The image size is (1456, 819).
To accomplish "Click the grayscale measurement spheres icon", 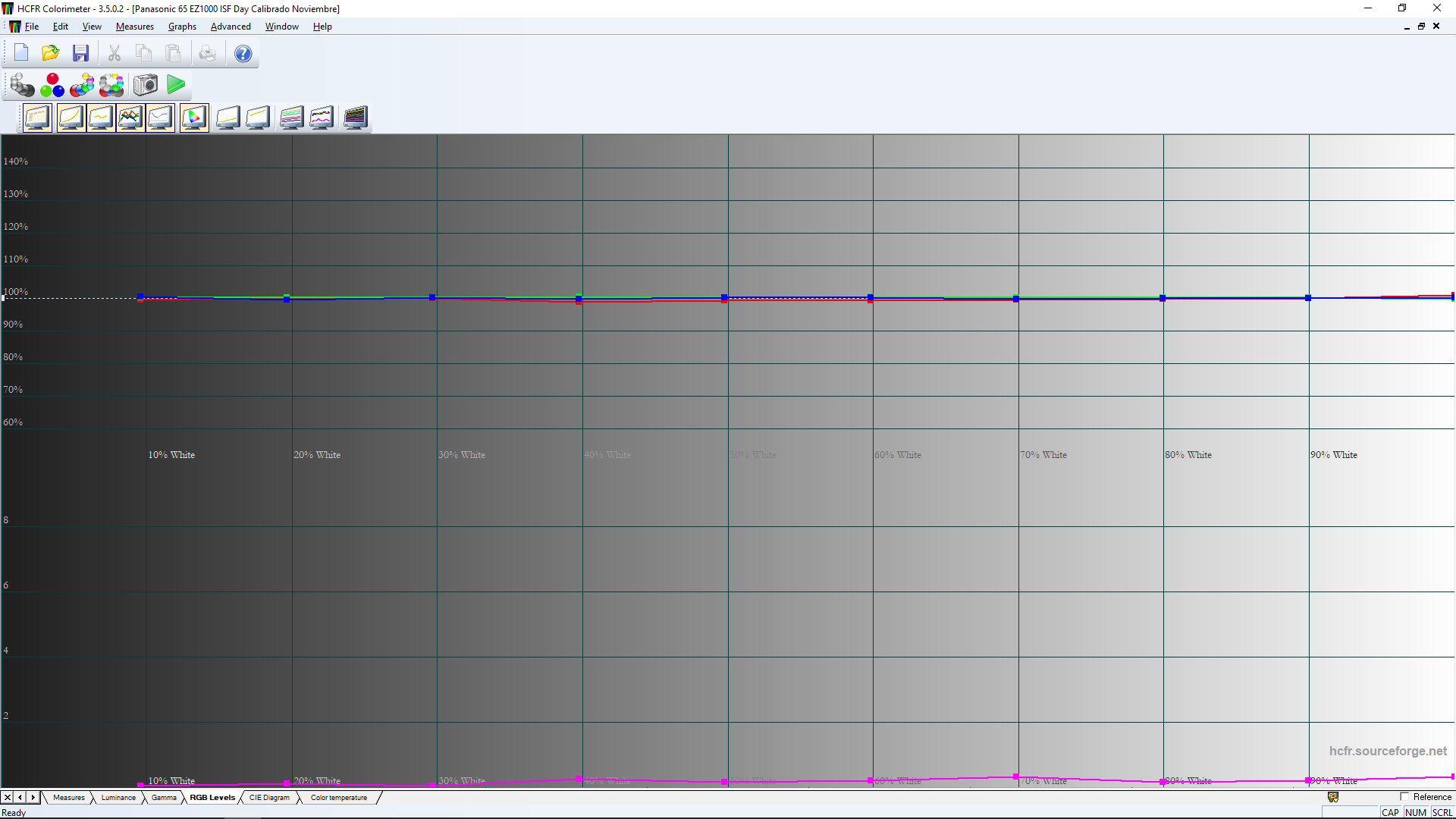I will coord(22,85).
